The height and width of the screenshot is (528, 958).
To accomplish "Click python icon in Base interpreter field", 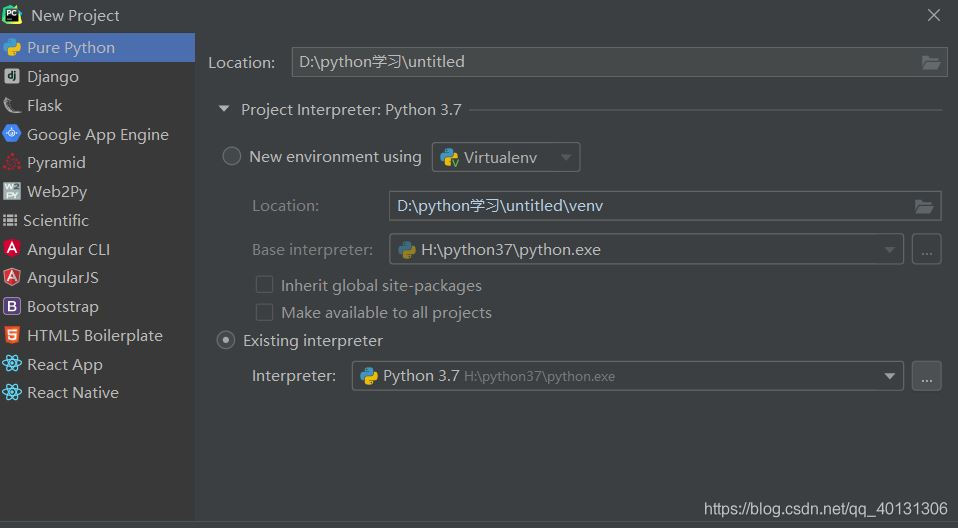I will [x=407, y=249].
